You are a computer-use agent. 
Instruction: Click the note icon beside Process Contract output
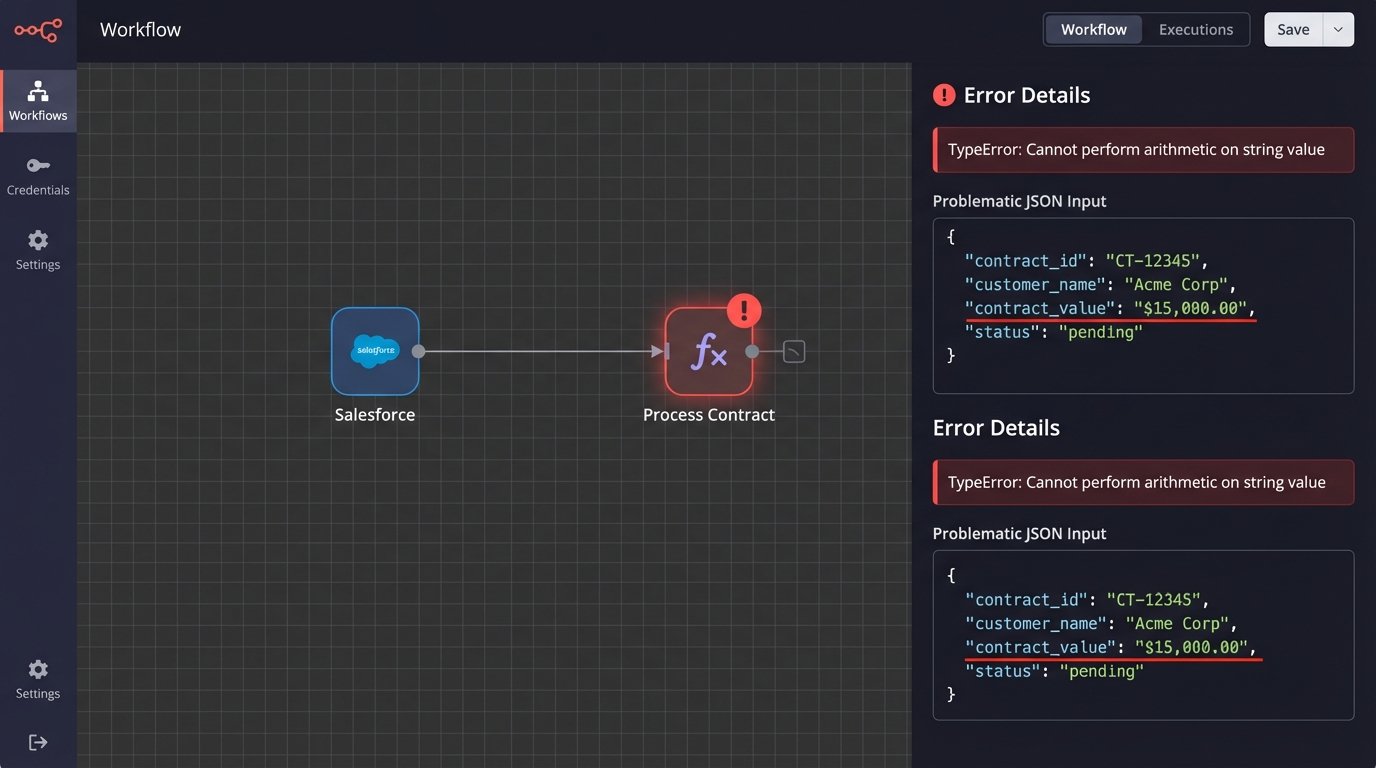coord(793,351)
